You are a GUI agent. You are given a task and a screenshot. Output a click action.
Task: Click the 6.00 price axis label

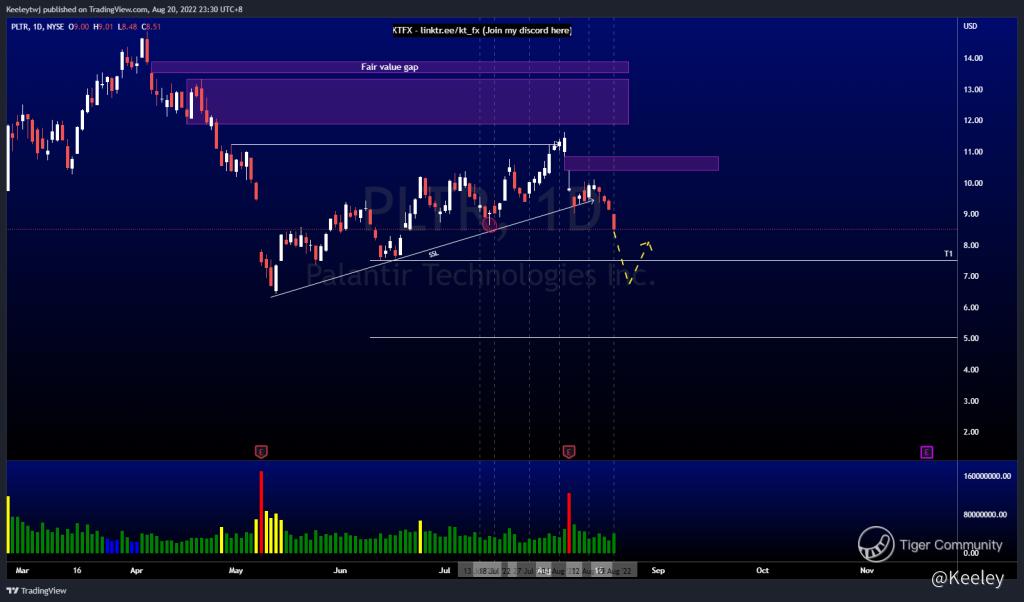click(x=972, y=308)
